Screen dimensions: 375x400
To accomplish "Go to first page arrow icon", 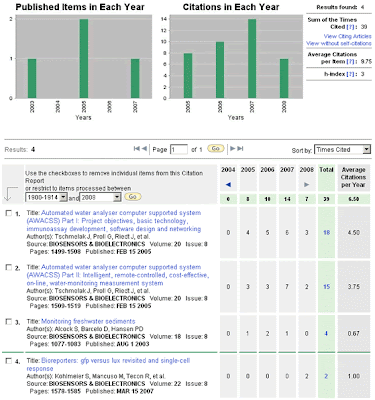I will tap(136, 149).
